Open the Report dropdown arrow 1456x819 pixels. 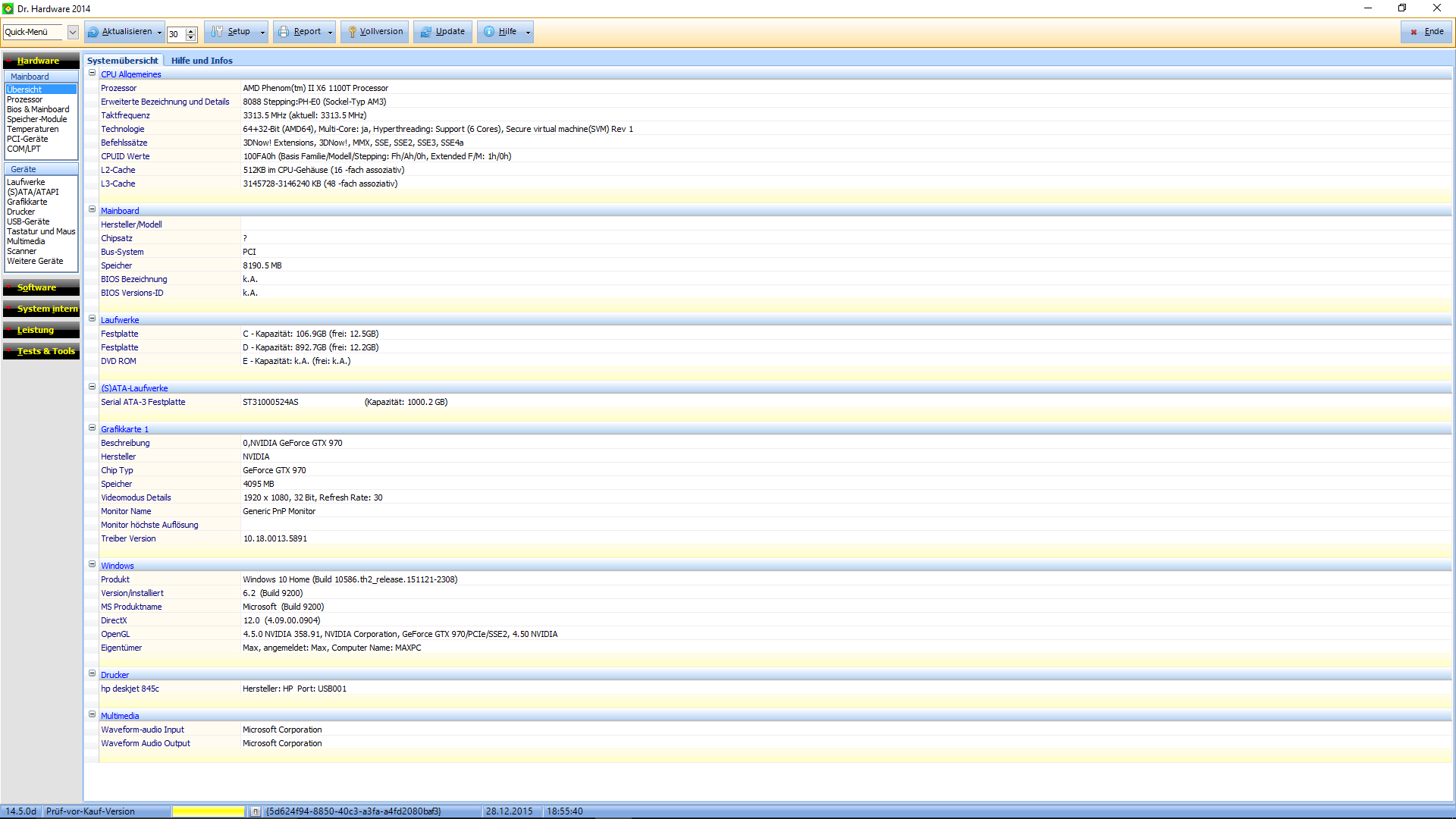coord(331,32)
